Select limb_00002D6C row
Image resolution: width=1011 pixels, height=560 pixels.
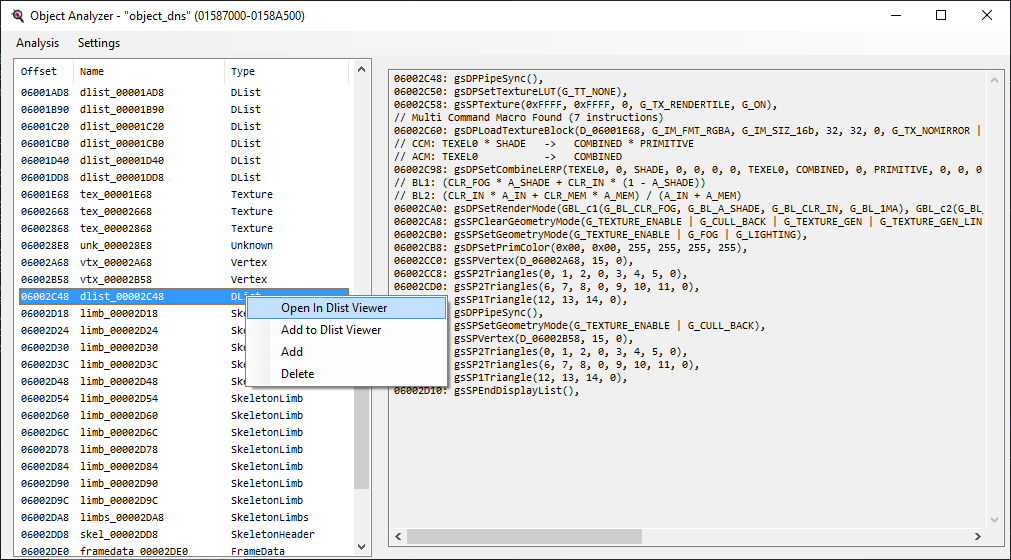[184, 433]
